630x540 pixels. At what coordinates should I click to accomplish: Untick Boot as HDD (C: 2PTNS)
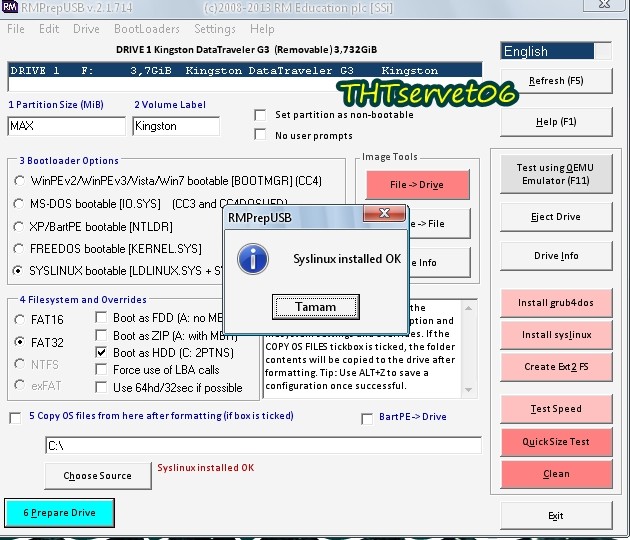101,352
